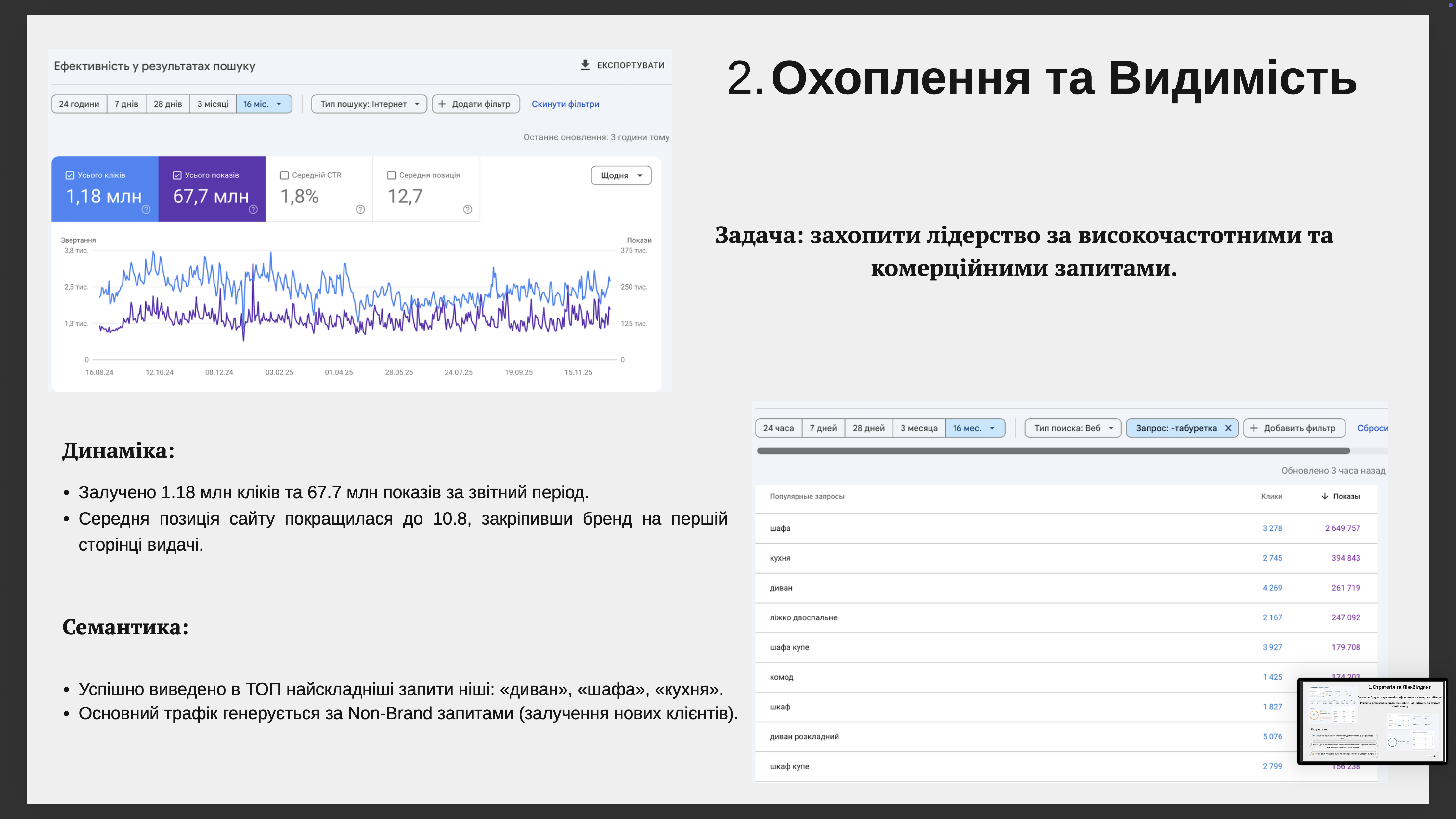
Task: Select the 24 часа tab
Action: (778, 428)
